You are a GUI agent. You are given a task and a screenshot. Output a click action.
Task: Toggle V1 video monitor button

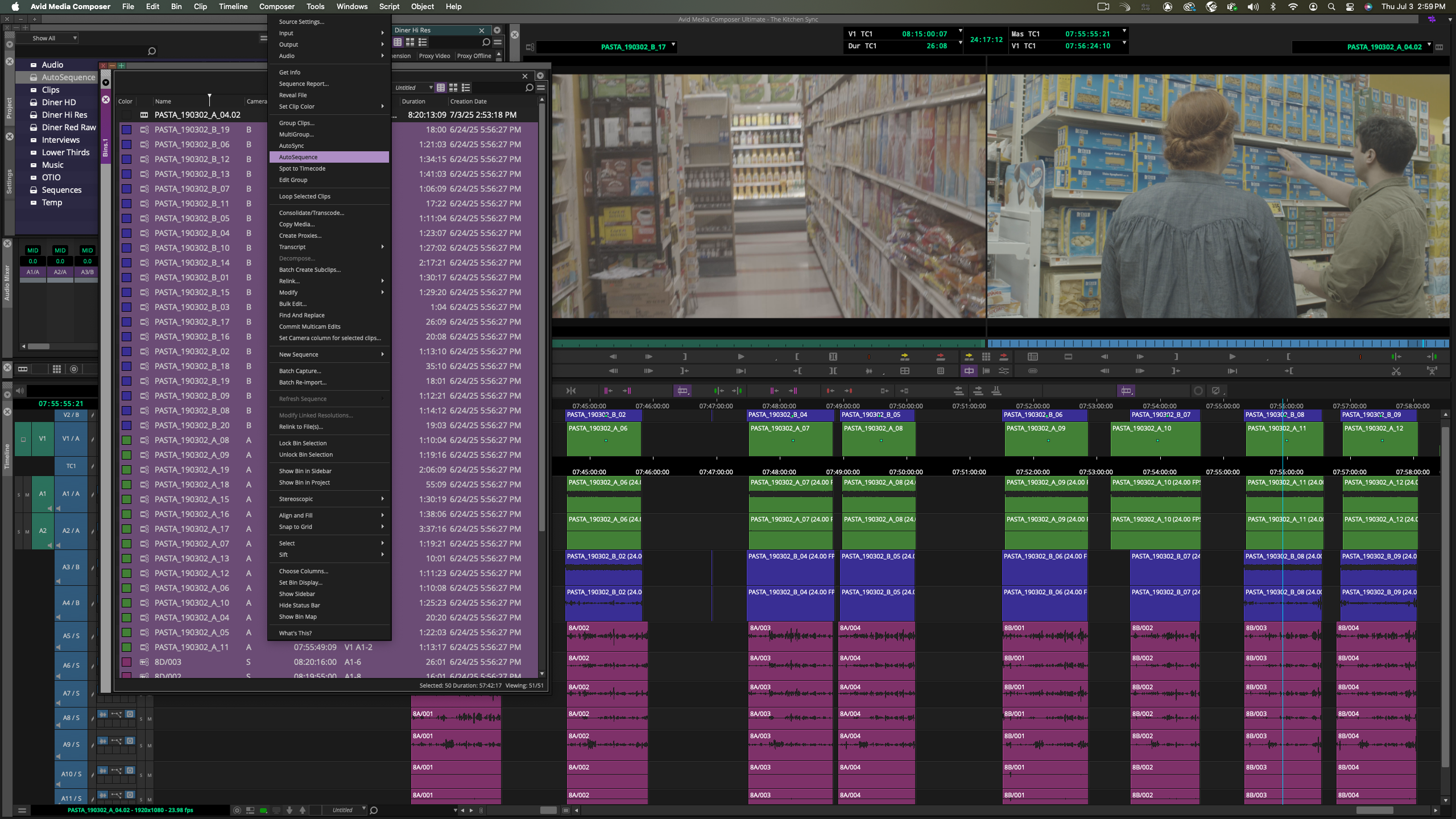[23, 439]
